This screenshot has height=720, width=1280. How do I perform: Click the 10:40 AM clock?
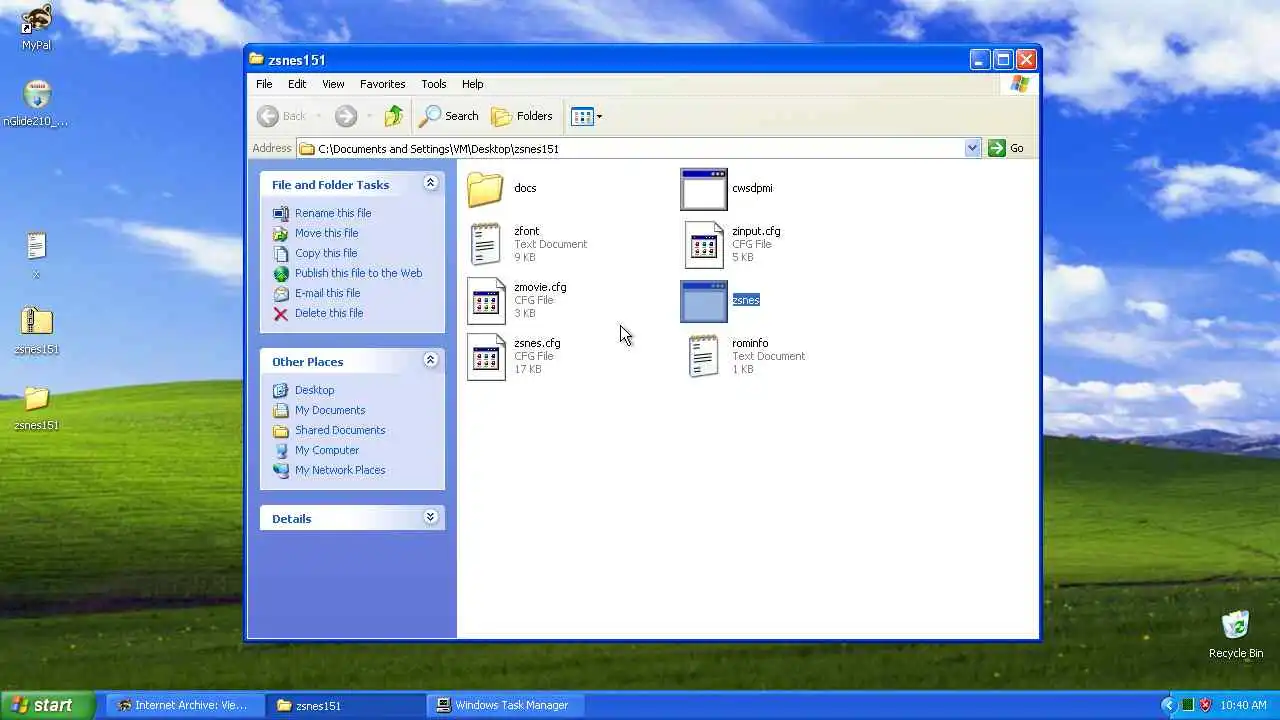(x=1243, y=705)
